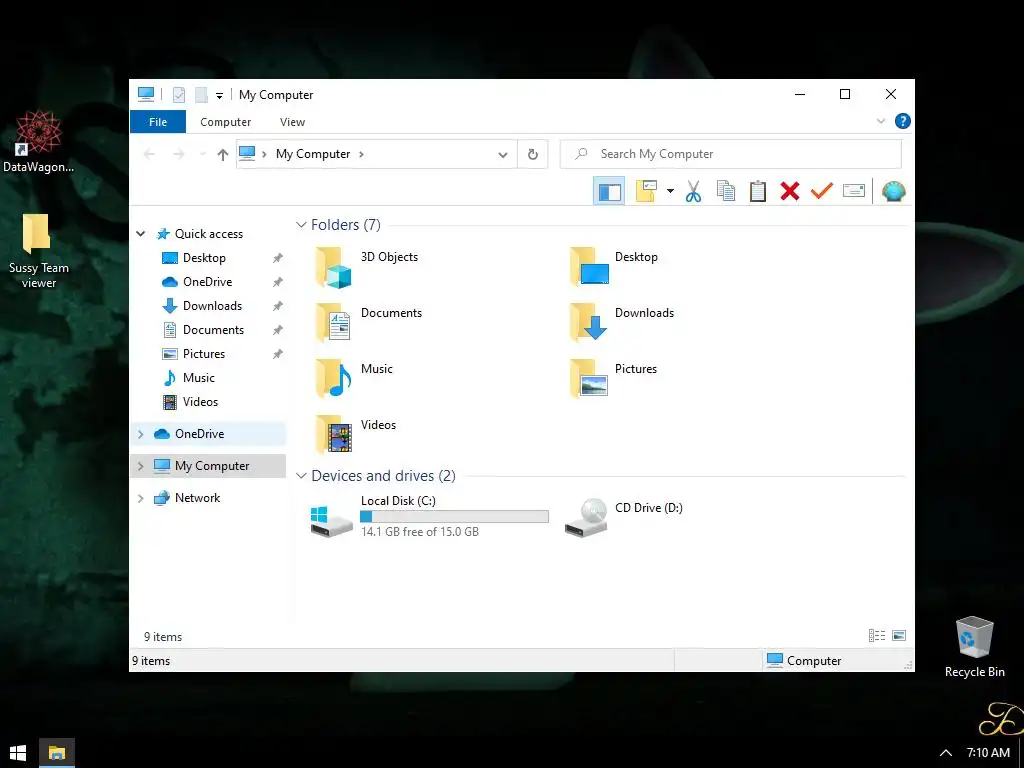Open dropdown arrow beside folder options icon
Image resolution: width=1024 pixels, height=768 pixels.
point(670,191)
